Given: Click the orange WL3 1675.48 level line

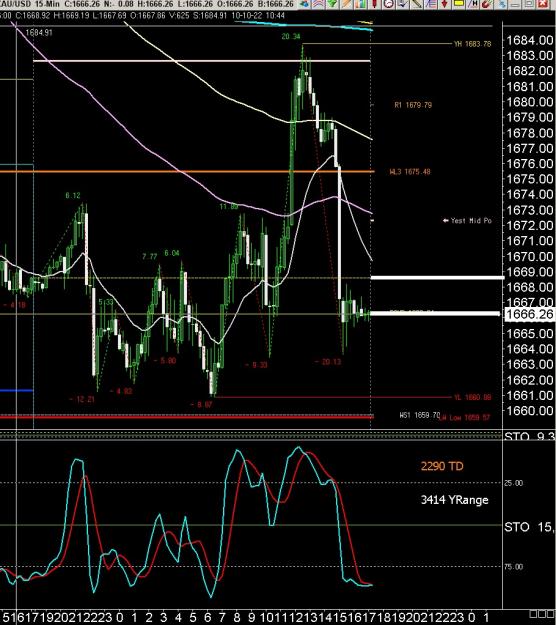Looking at the screenshot, I should [187, 171].
